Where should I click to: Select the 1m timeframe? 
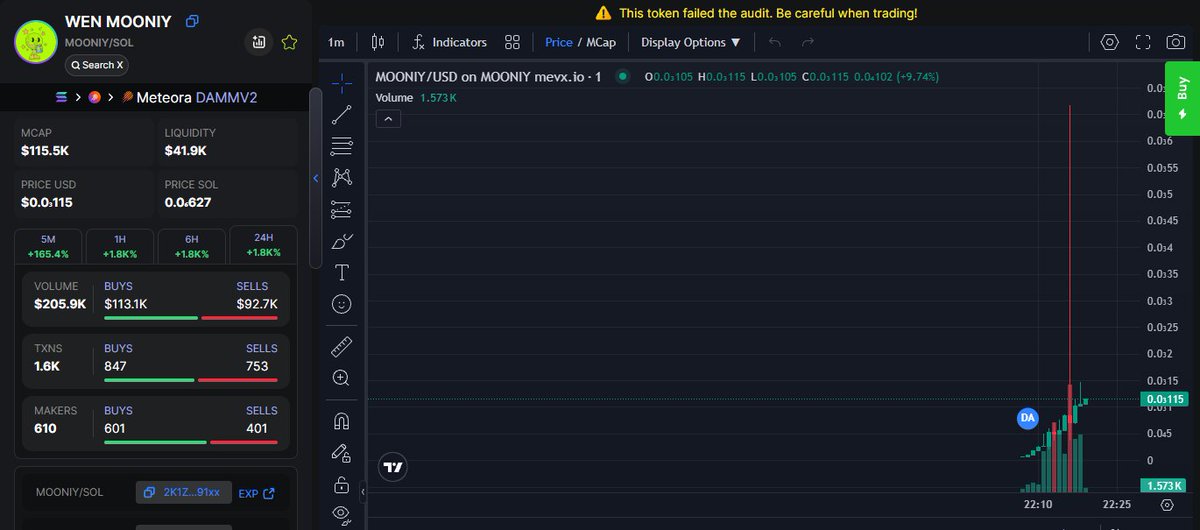pos(336,42)
